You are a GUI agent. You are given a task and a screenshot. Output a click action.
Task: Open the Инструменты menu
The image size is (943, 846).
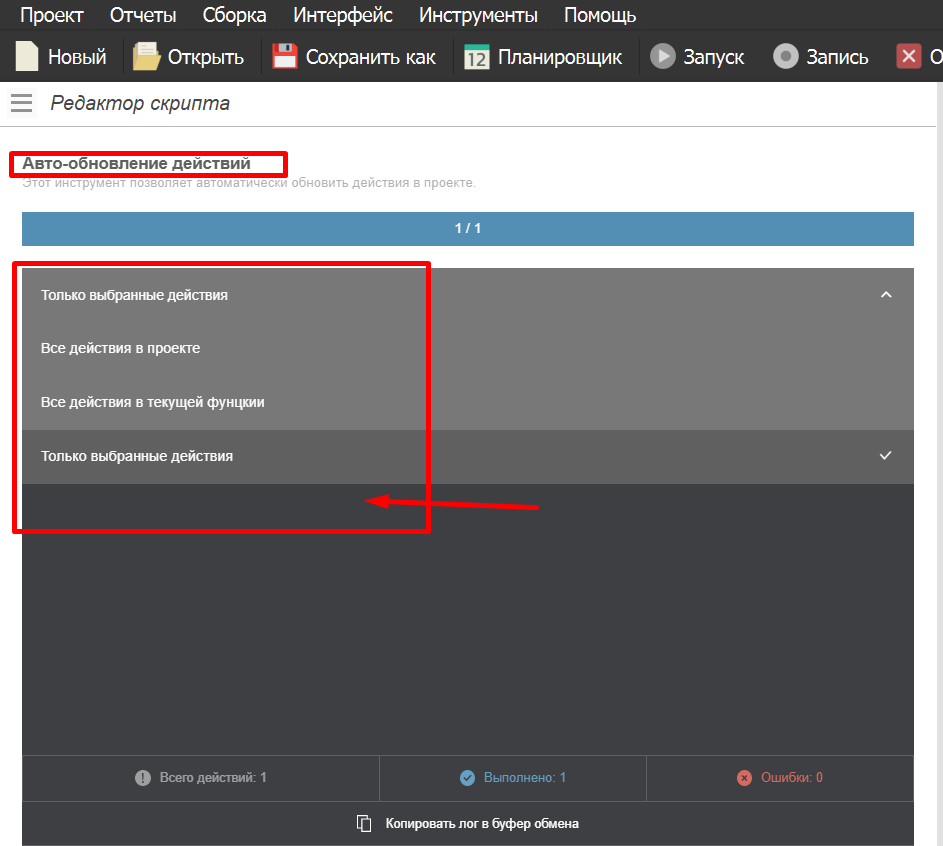[478, 16]
